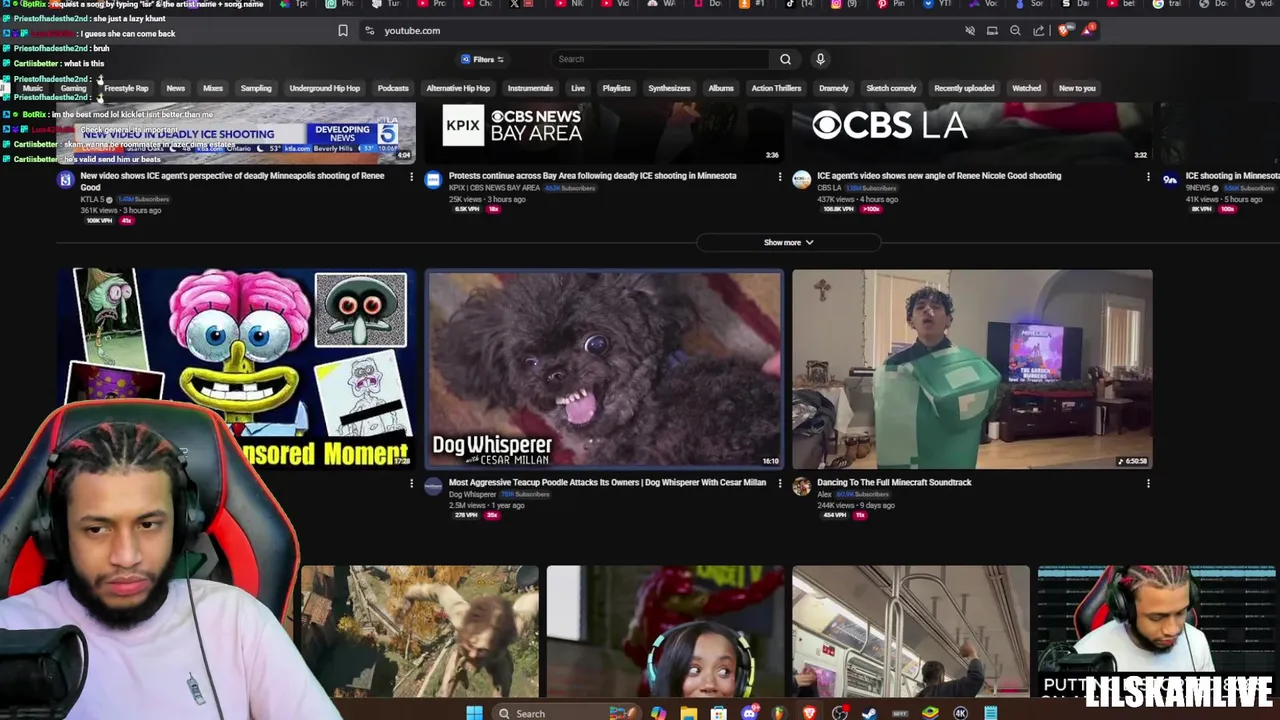
Task: Click the KPIX channel avatar
Action: tap(433, 180)
